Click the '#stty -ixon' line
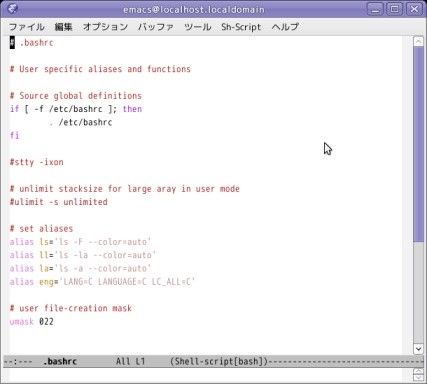 (x=36, y=162)
